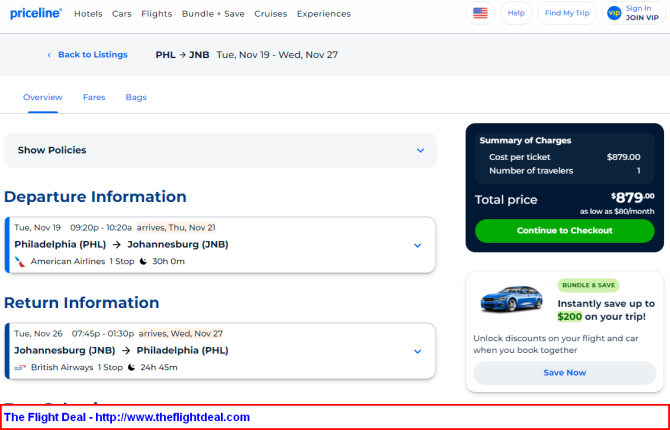Click the American Airlines logo icon

tap(20, 262)
